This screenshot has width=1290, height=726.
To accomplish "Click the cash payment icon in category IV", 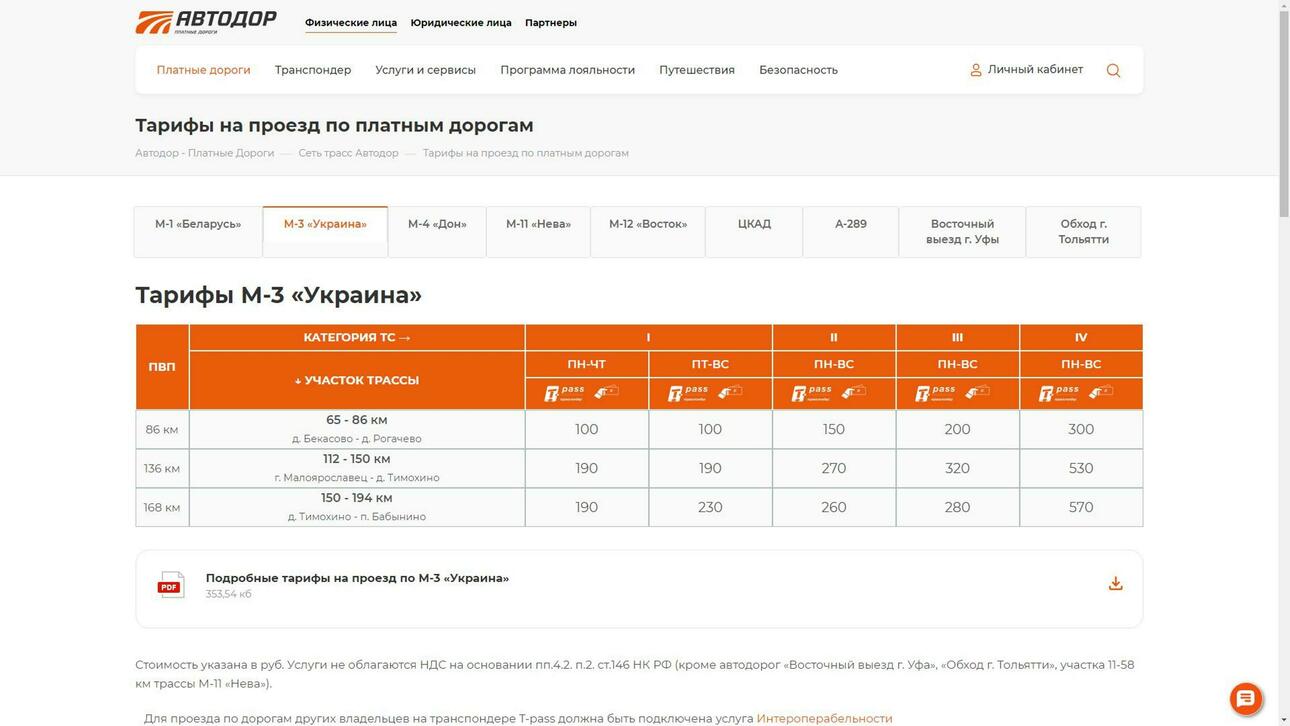I will [x=1100, y=393].
